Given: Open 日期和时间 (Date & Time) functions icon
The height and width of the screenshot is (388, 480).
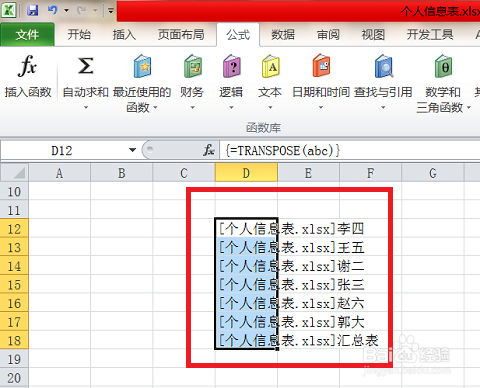Looking at the screenshot, I should (x=321, y=66).
